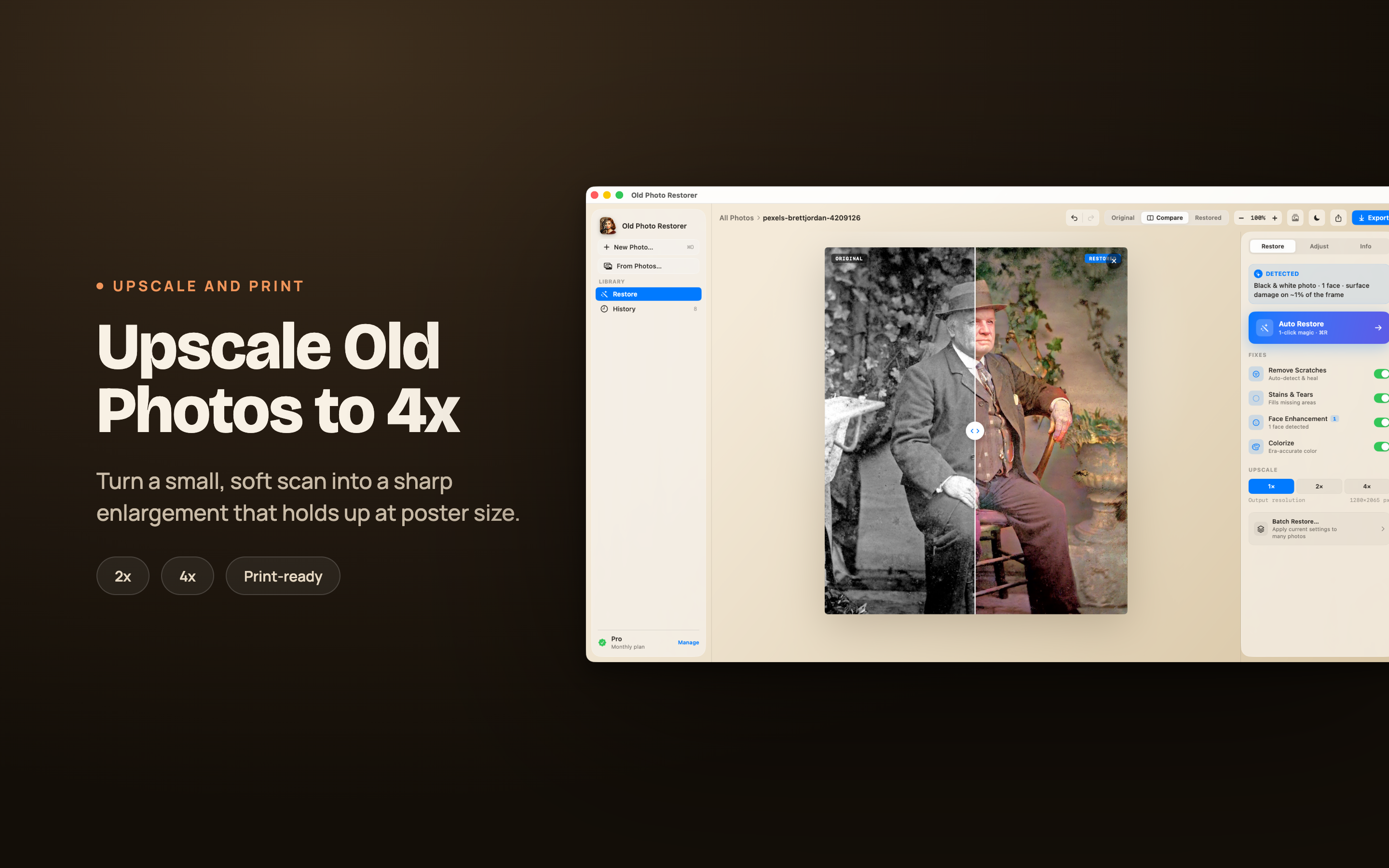Expand Batch Restore with the chevron
The image size is (1389, 868).
pos(1383,529)
